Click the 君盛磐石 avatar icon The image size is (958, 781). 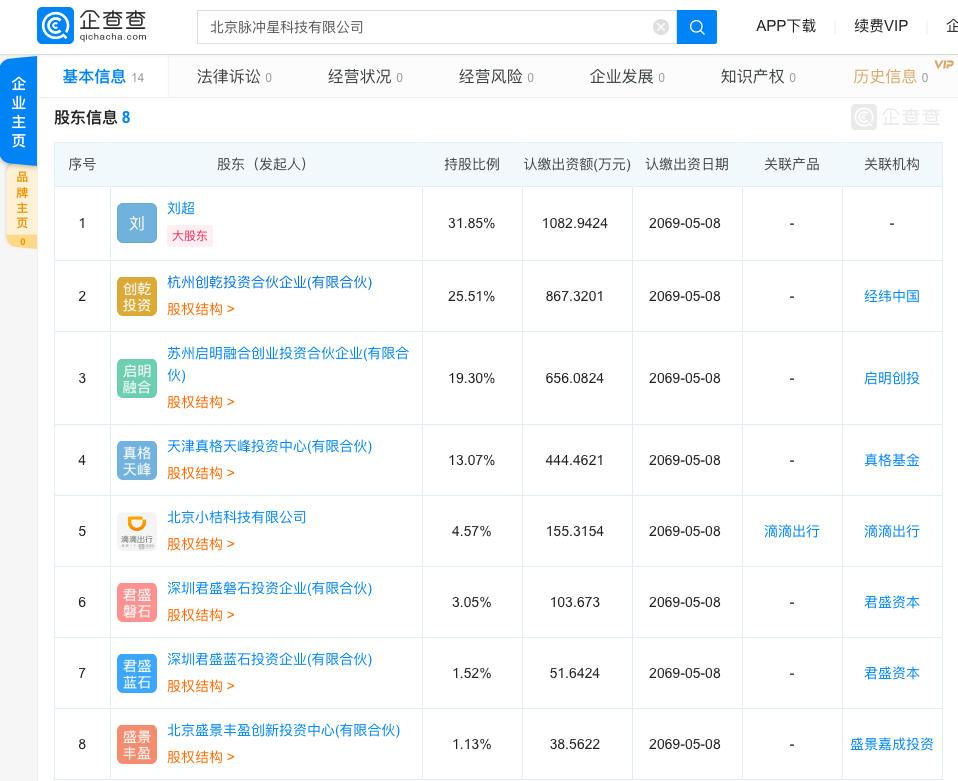point(137,602)
